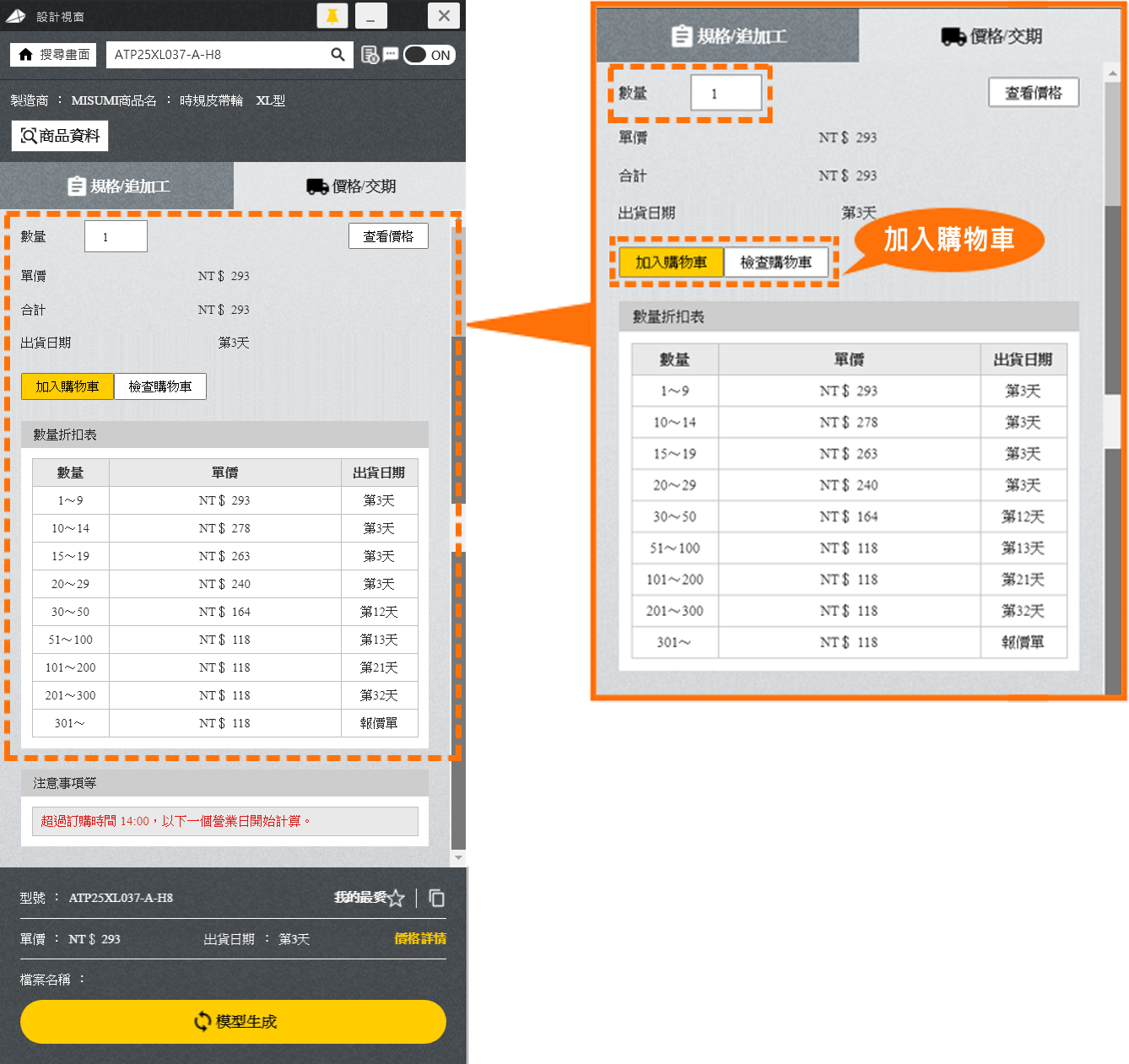Go to 搜尋畫面 home button
Screen dimensions: 1129x1064
point(54,55)
